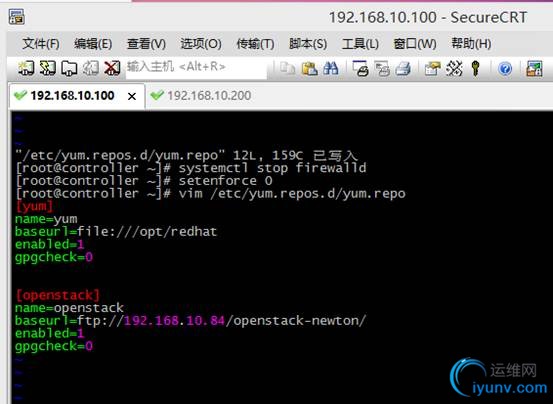Click the 'baseurl=file:///opt/redhat' line
Viewport: 553px width, 404px height.
point(116,232)
